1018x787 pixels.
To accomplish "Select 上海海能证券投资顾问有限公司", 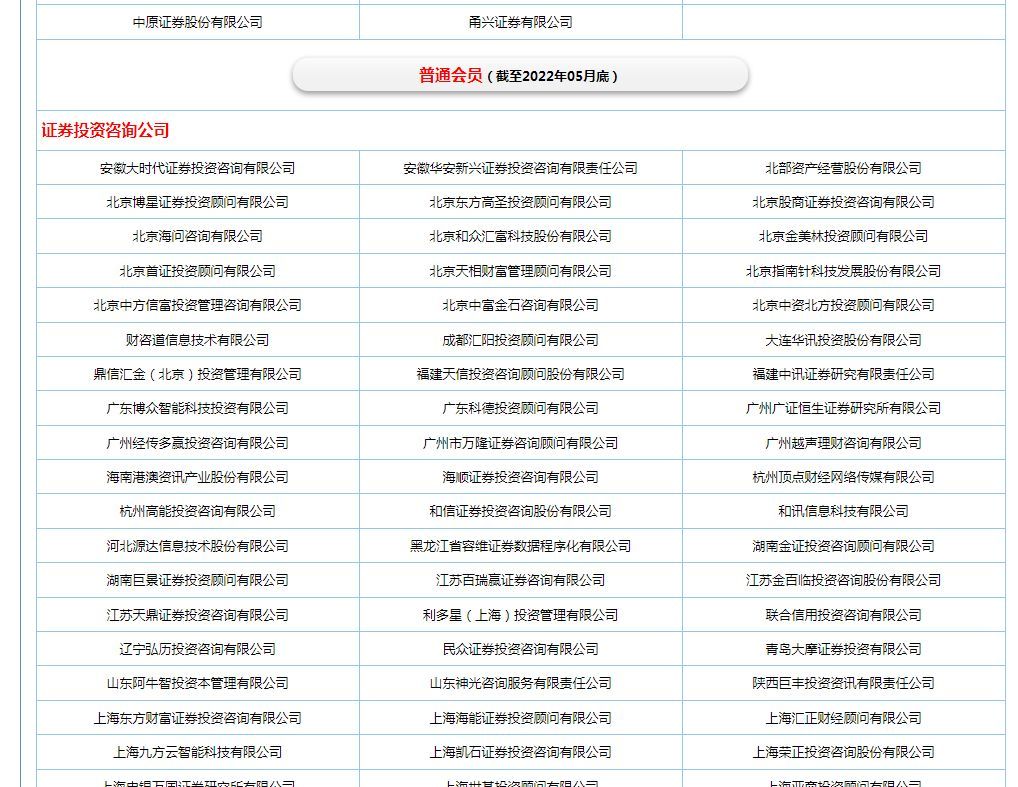I will point(521,718).
